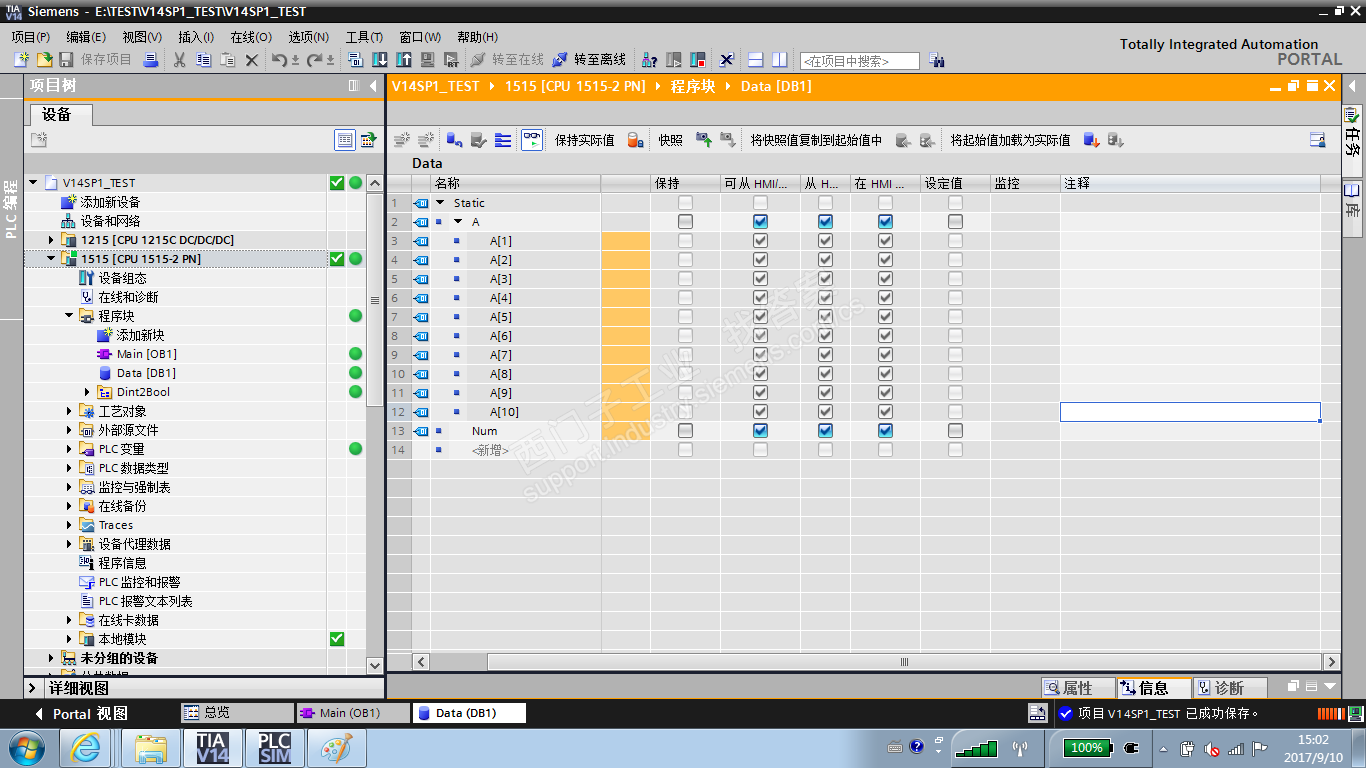Switch to the 信息 tab
The width and height of the screenshot is (1366, 768).
click(1154, 688)
